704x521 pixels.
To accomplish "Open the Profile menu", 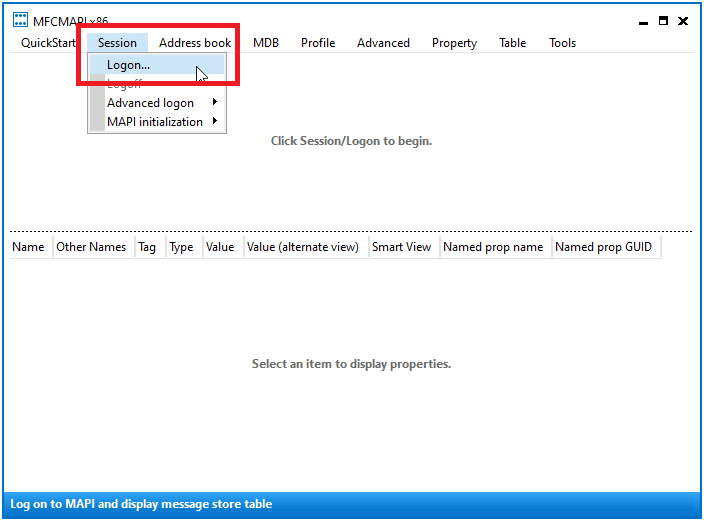I will pyautogui.click(x=318, y=43).
